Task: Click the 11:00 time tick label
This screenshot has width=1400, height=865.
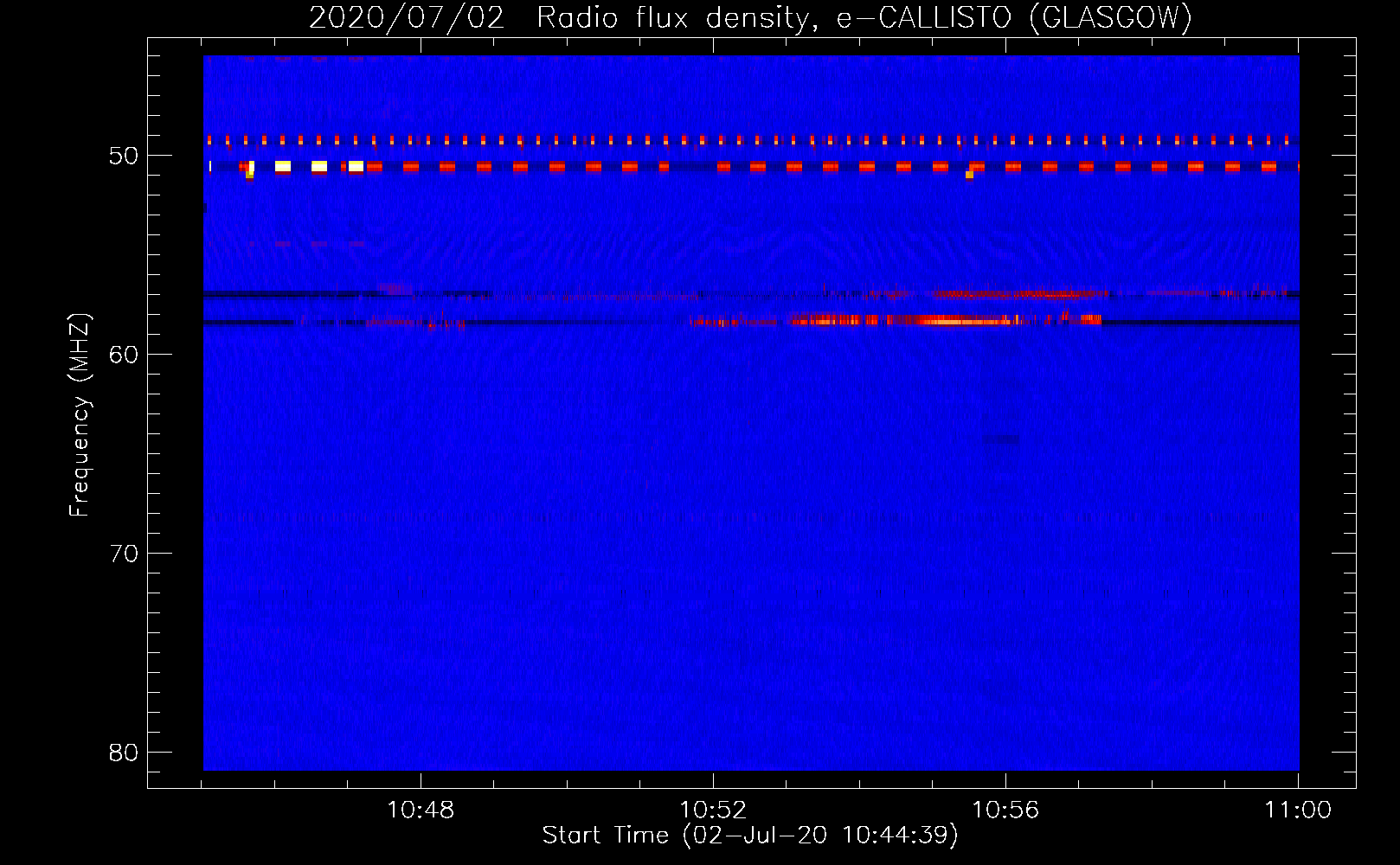Action: [1298, 811]
